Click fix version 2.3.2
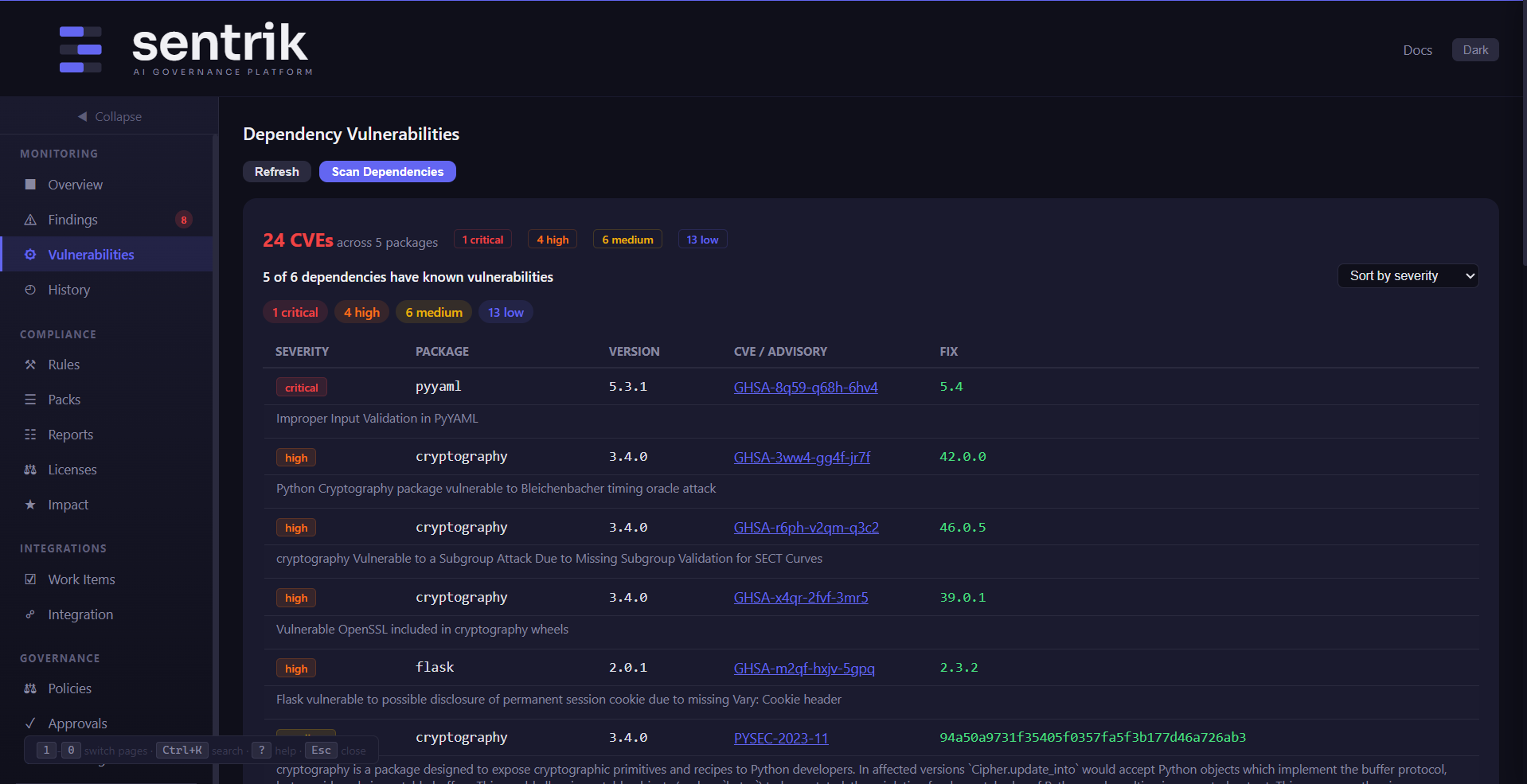 click(959, 668)
